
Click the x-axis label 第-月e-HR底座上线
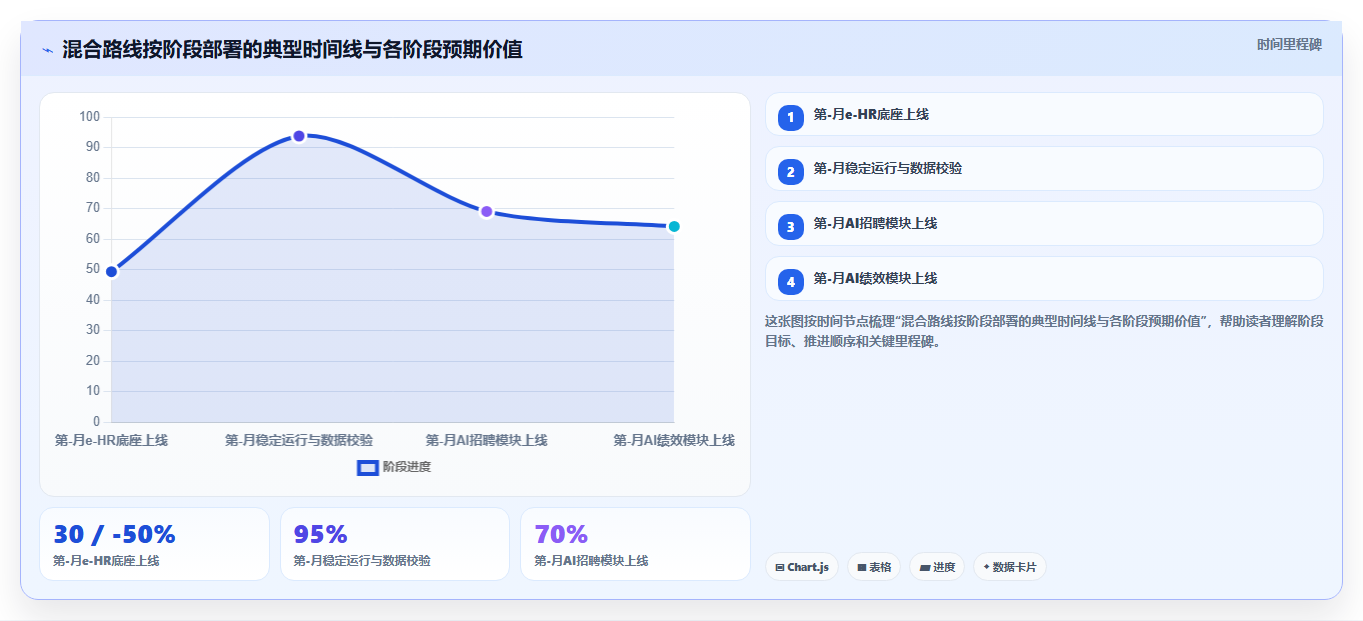pos(111,440)
